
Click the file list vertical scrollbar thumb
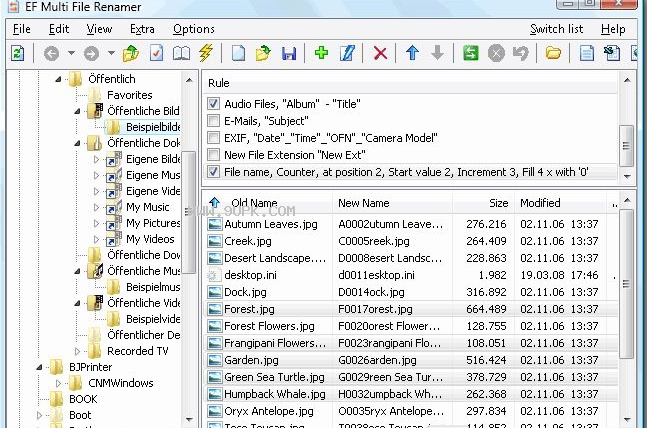coord(626,284)
